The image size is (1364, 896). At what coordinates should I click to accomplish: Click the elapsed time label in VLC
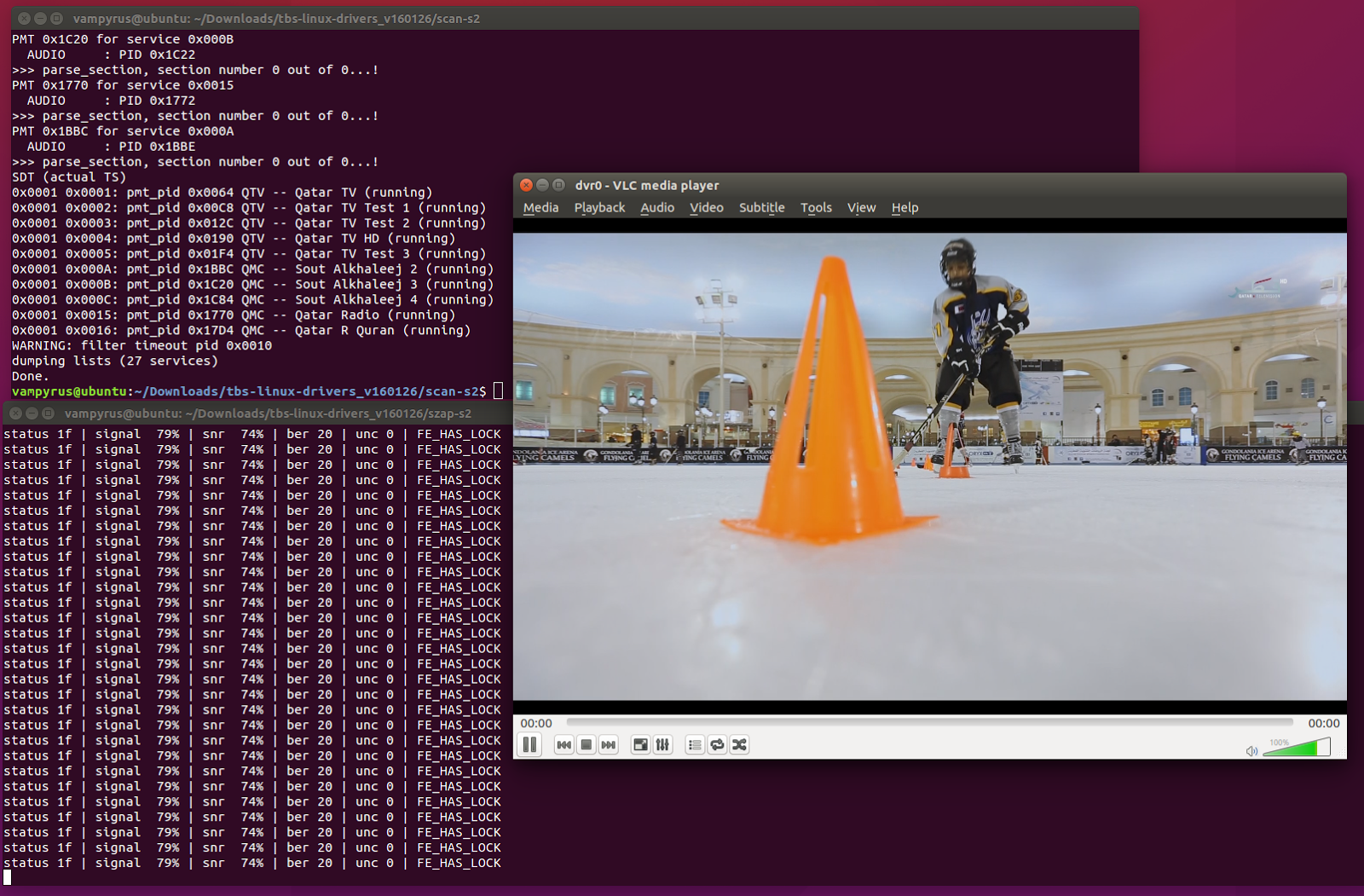coord(536,723)
